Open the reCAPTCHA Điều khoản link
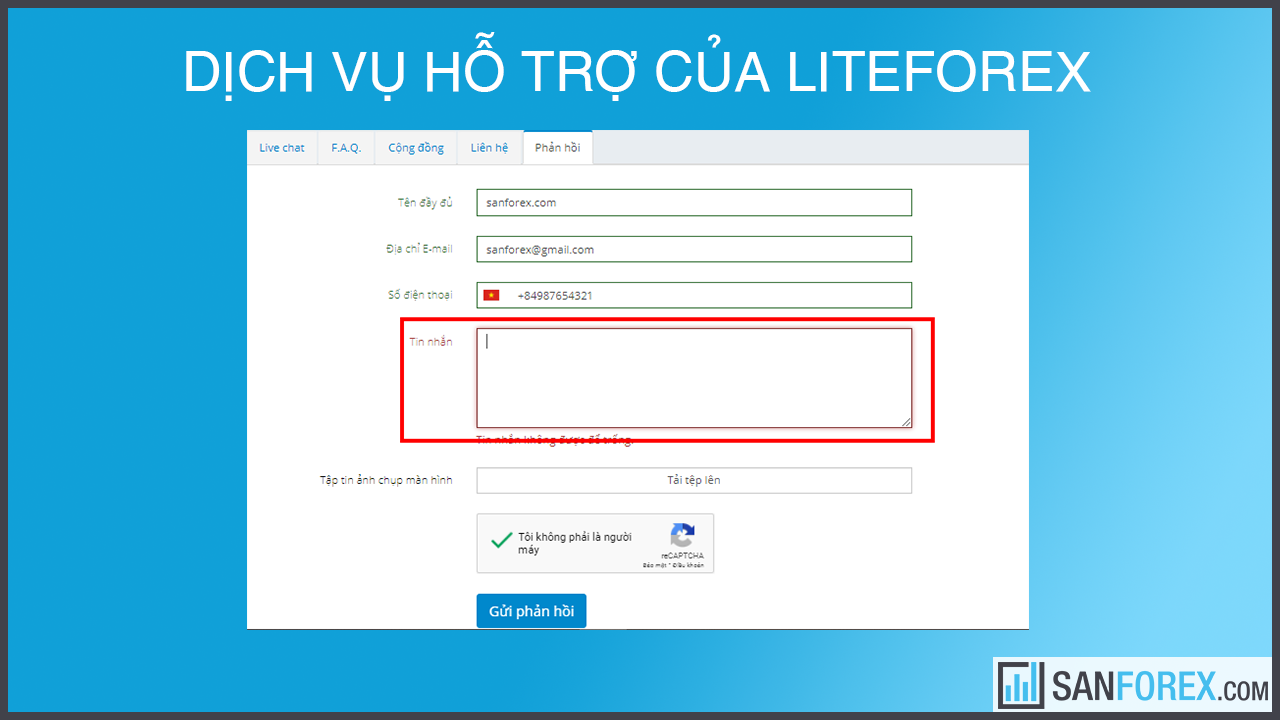The image size is (1280, 720). 687,565
